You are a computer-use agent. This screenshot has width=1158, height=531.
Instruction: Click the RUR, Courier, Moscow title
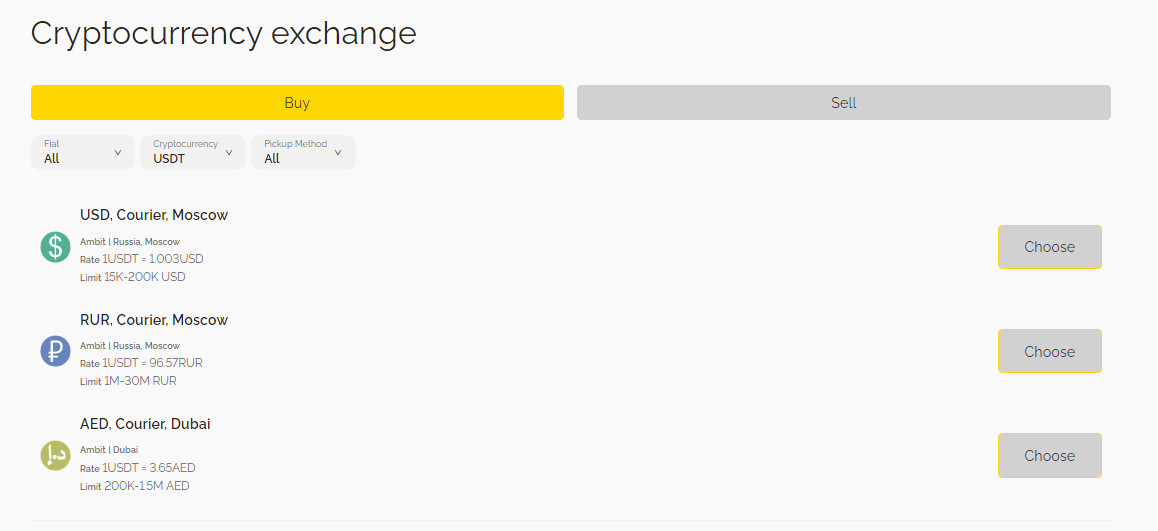click(x=154, y=320)
